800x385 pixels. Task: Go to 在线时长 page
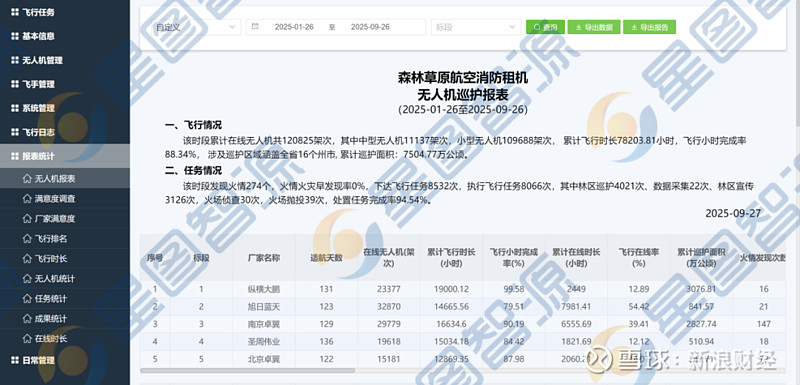tap(65, 338)
